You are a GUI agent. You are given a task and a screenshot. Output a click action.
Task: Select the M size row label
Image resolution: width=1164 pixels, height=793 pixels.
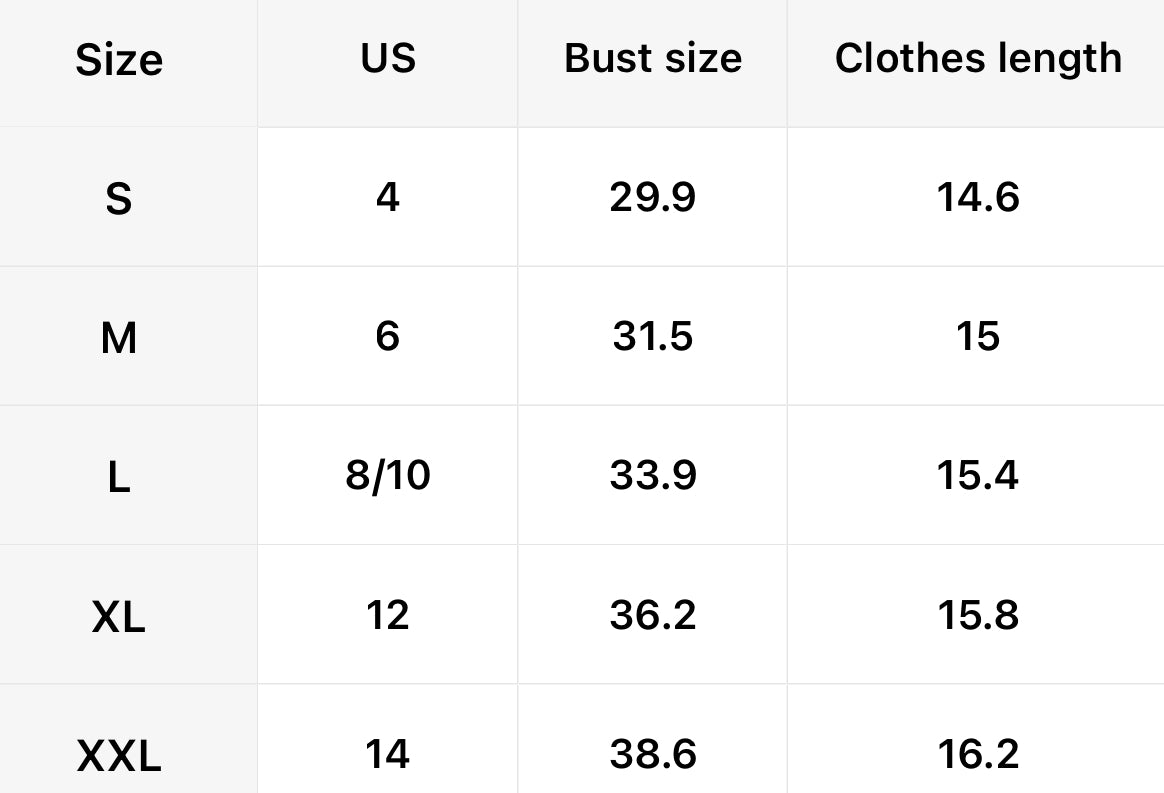coord(119,339)
